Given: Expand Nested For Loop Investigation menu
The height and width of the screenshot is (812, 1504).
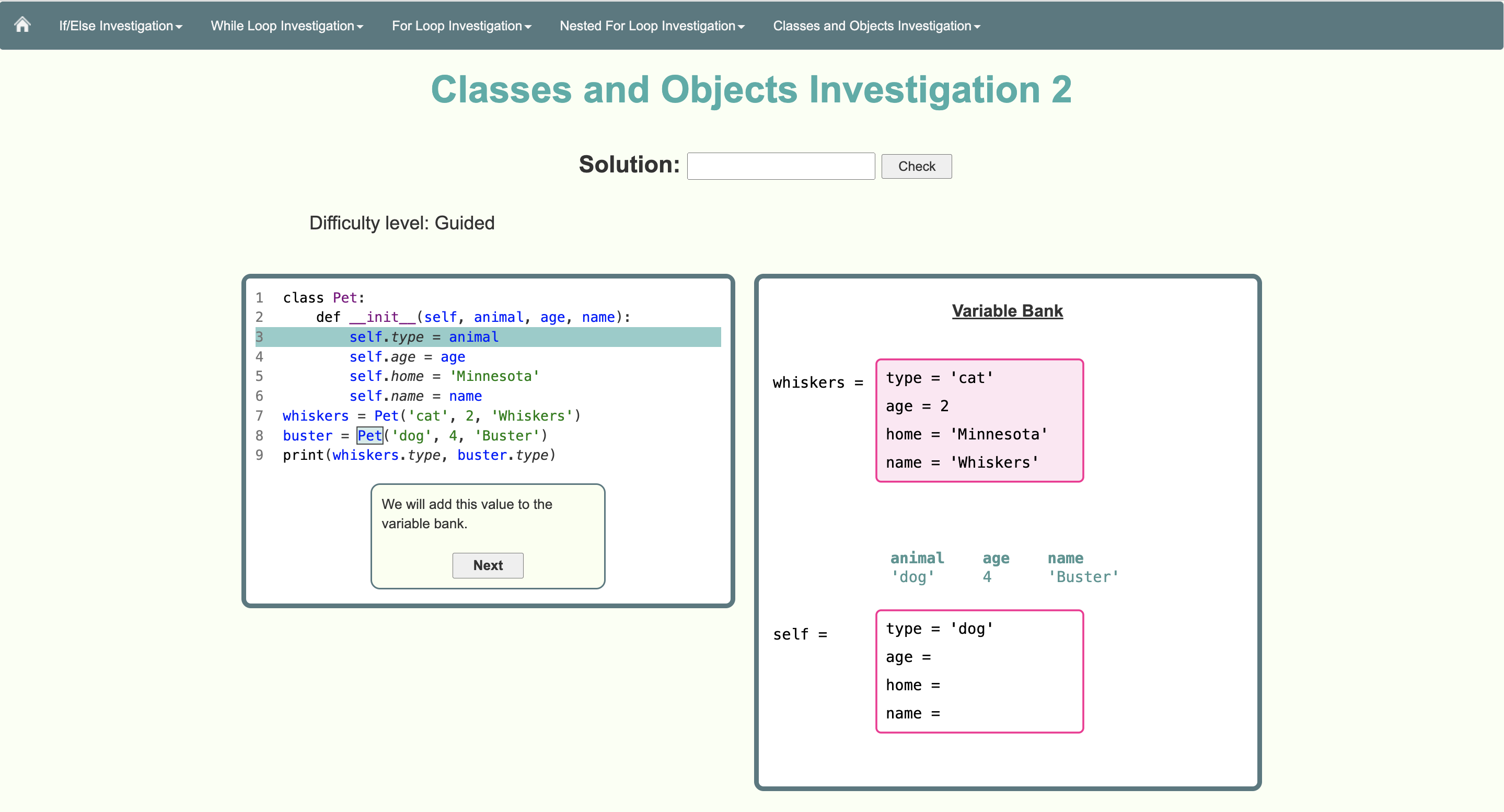Looking at the screenshot, I should tap(652, 26).
